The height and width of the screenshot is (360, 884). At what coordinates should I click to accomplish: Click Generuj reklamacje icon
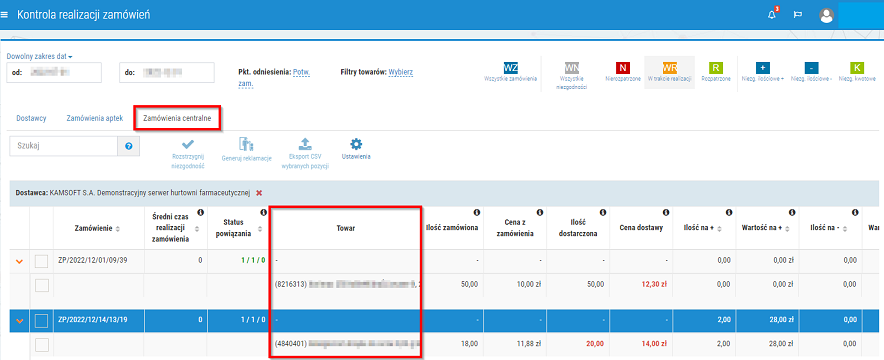pos(246,149)
